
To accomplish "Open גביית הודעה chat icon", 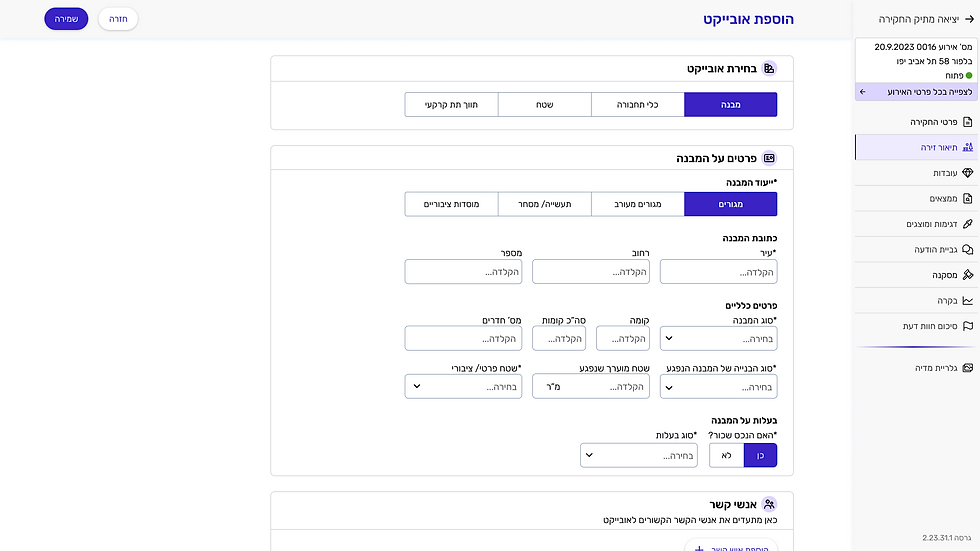I will 966,250.
